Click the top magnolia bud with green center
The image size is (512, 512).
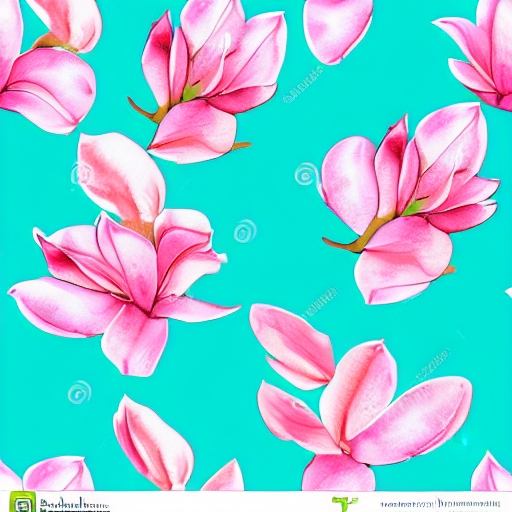pos(208,82)
